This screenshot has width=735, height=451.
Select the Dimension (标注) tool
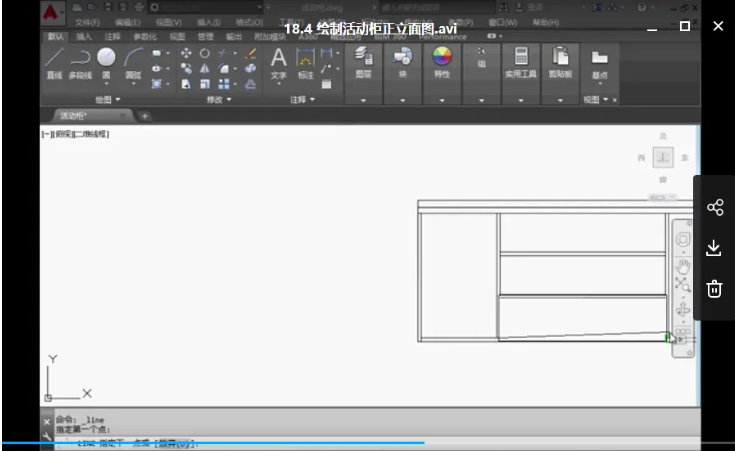click(x=305, y=63)
